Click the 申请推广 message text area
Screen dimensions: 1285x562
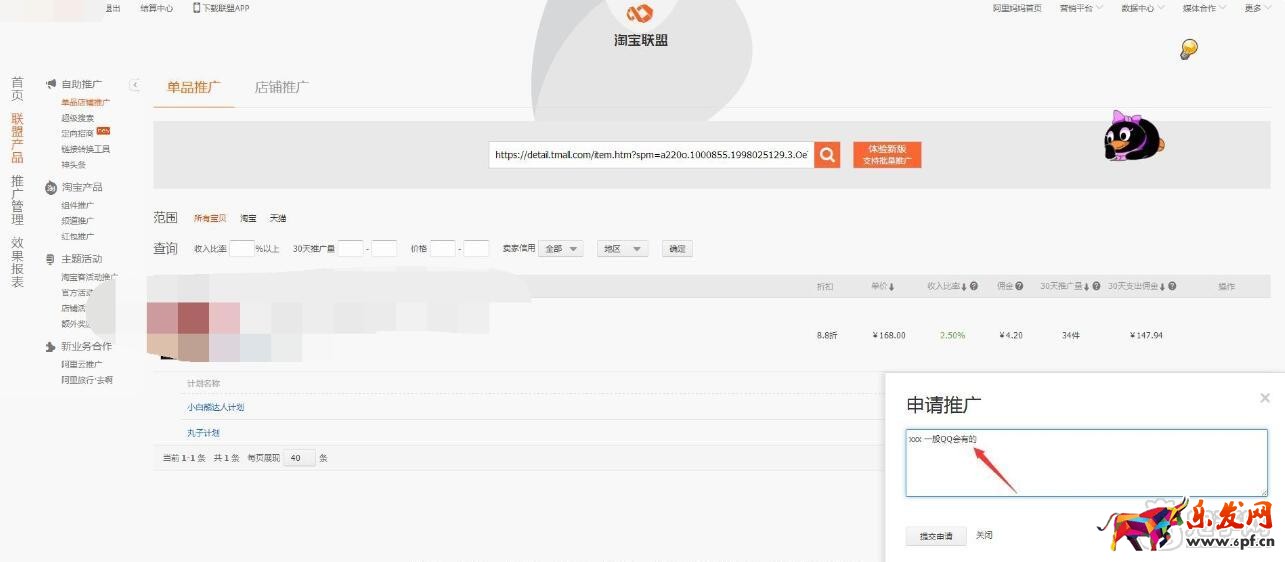point(1086,463)
